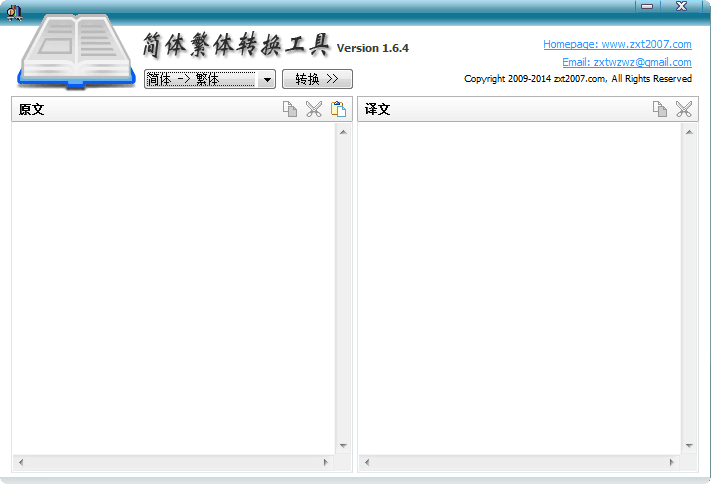
Task: Click the Email zxtwzwz@gmail.com link
Action: 627,62
